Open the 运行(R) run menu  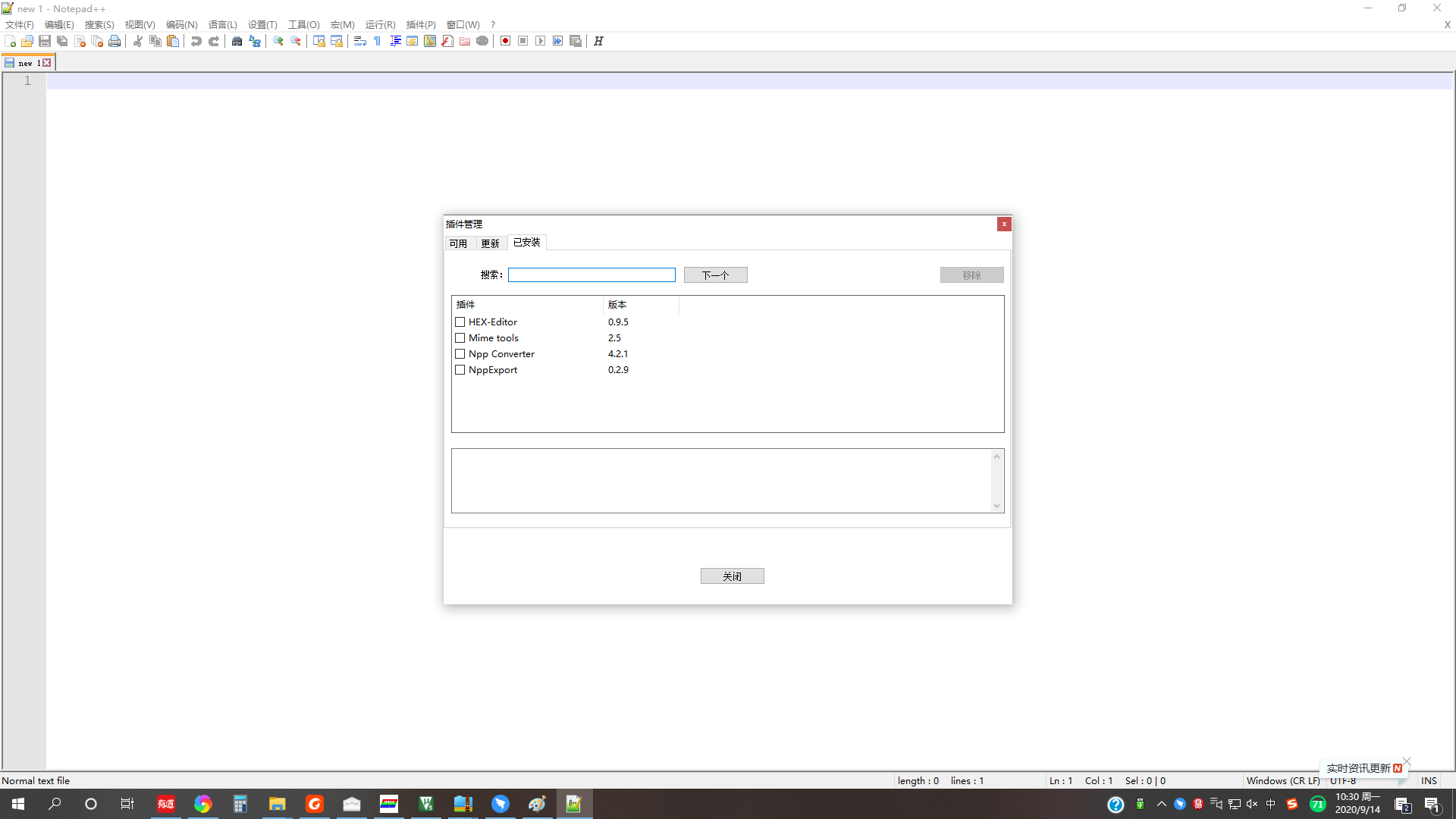[380, 24]
